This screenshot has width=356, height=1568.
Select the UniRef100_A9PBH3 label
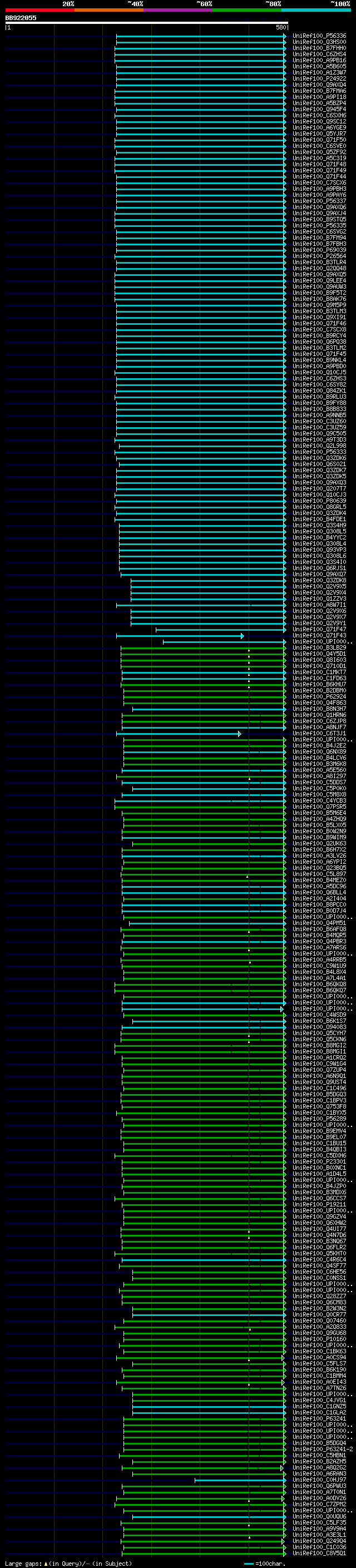click(319, 189)
